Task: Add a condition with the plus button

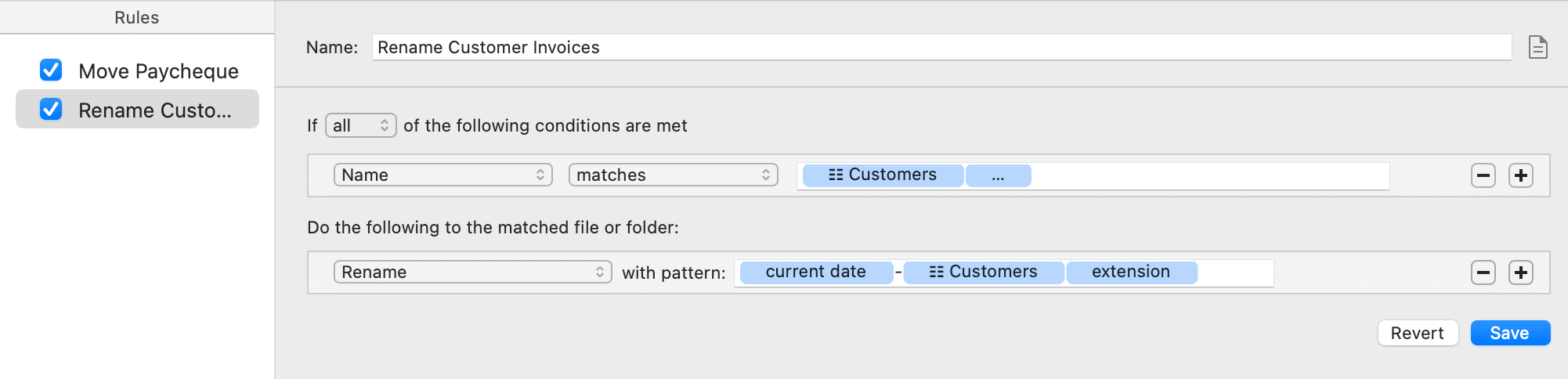Action: (1520, 175)
